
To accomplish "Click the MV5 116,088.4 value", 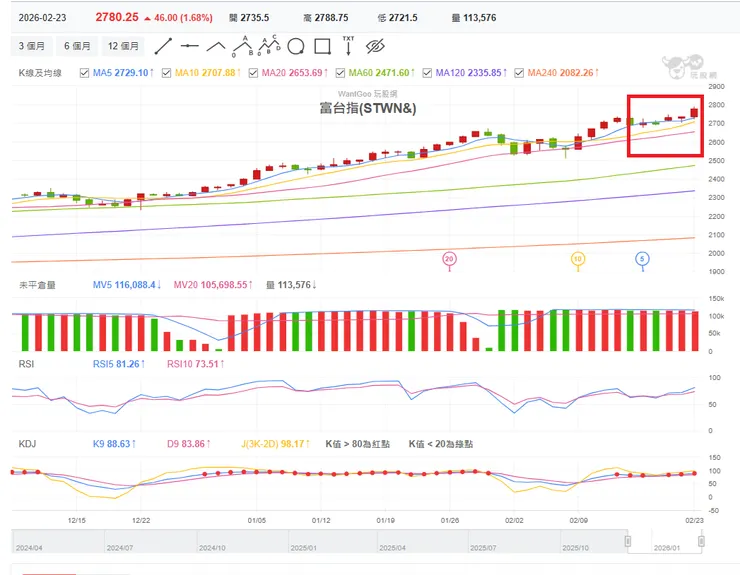I will point(126,285).
